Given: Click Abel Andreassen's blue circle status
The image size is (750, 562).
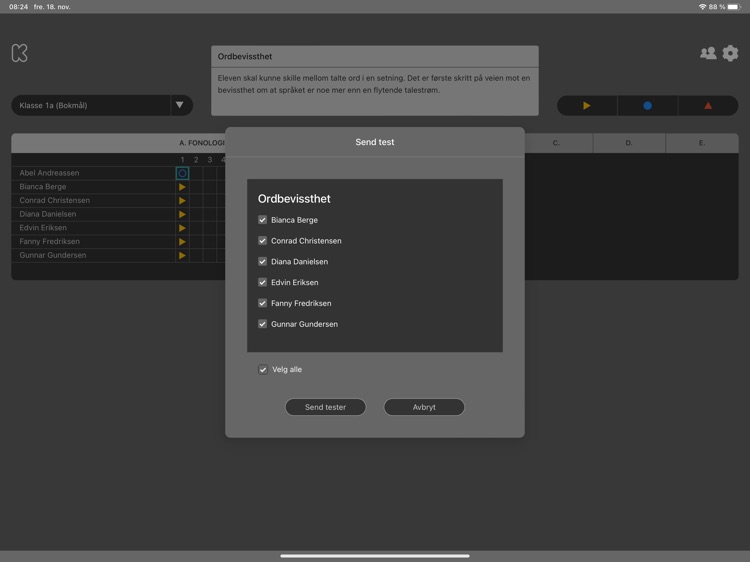Looking at the screenshot, I should (x=182, y=173).
